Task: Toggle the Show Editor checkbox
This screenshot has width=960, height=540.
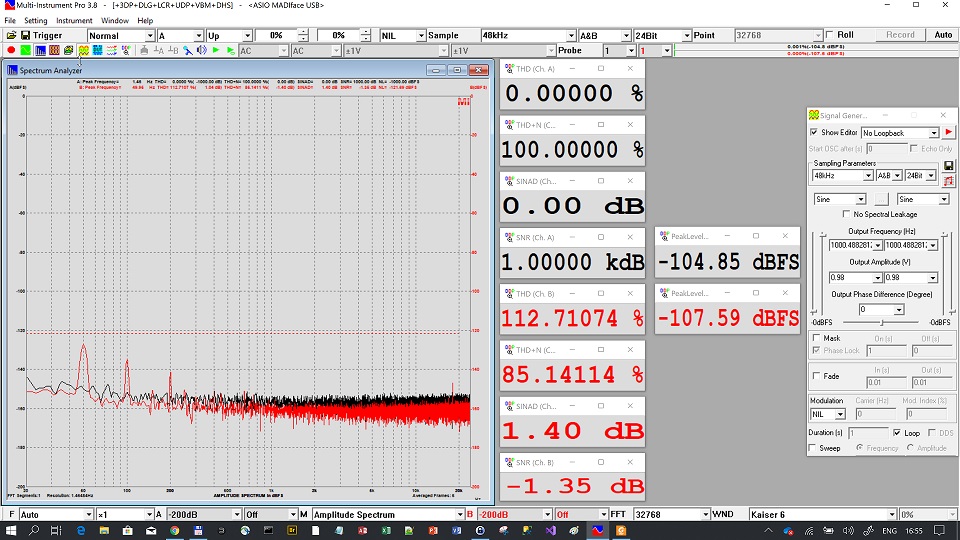Action: click(x=814, y=132)
